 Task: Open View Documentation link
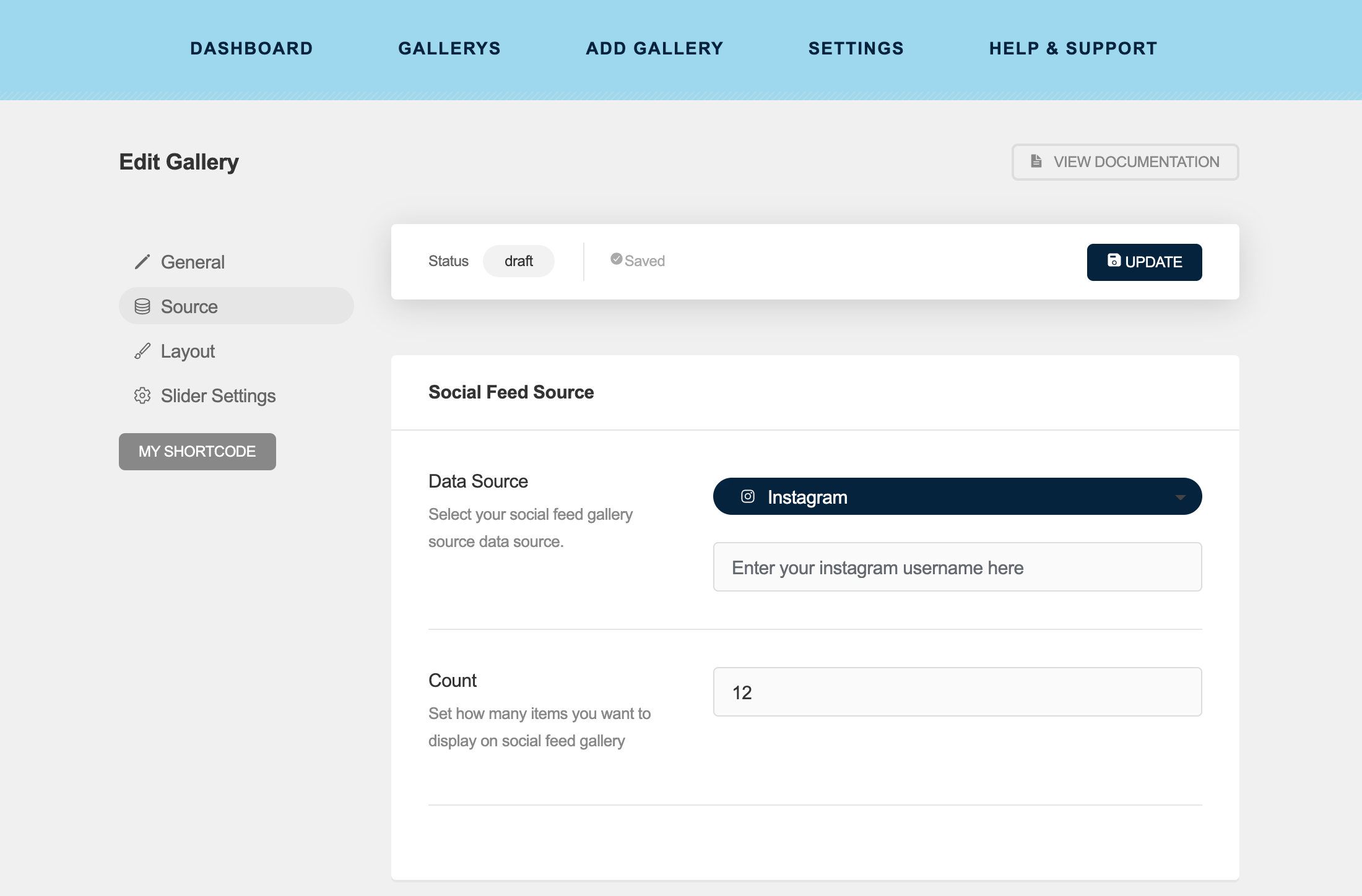(x=1125, y=162)
